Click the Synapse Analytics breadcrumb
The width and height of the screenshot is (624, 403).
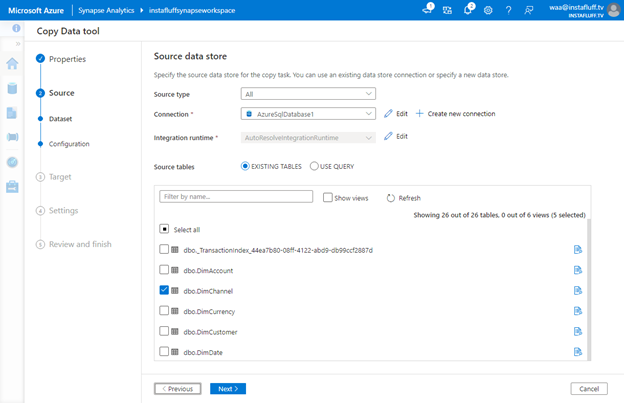[106, 10]
